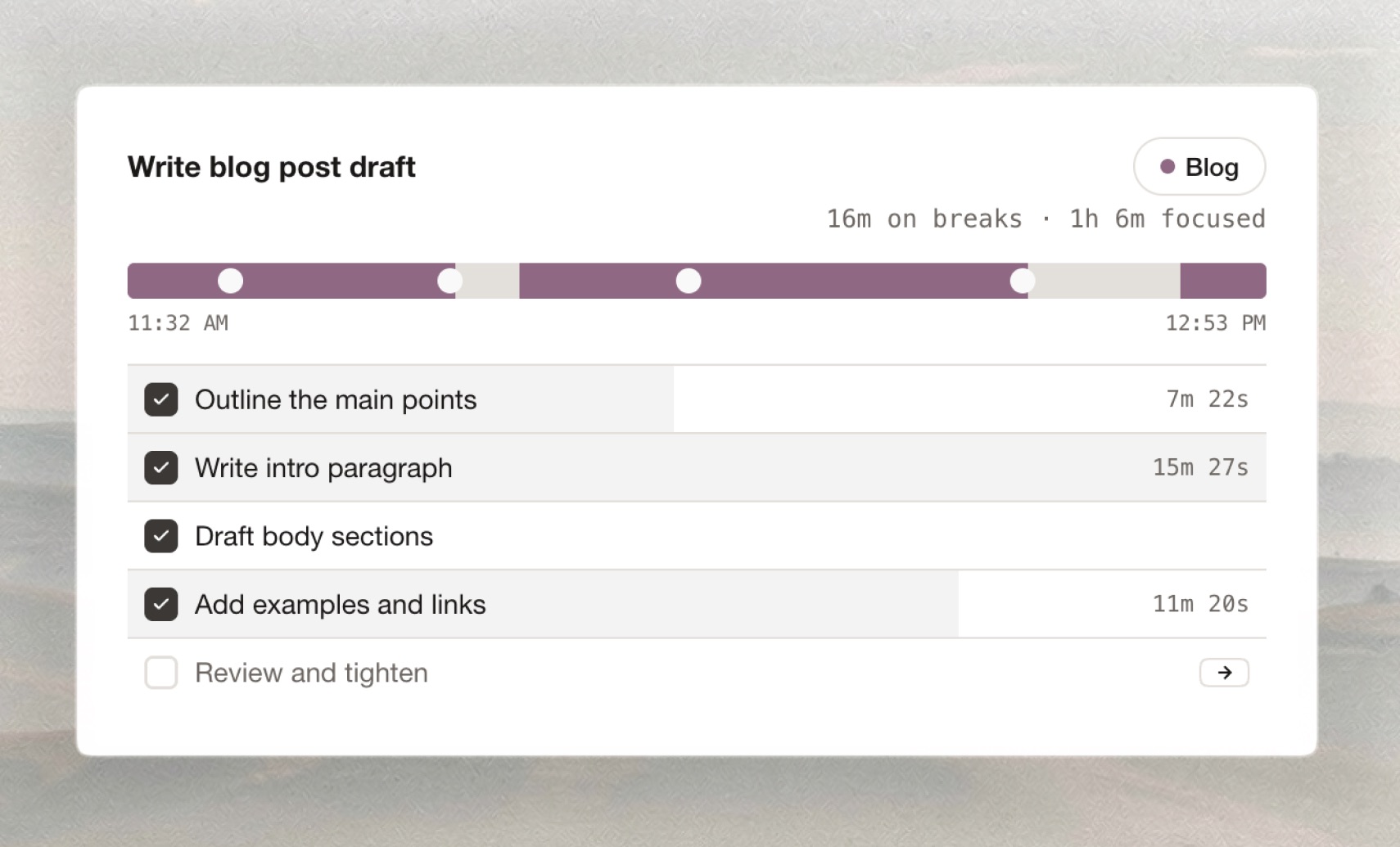1400x847 pixels.
Task: Click the 12:53 PM time label
Action: click(x=1216, y=323)
